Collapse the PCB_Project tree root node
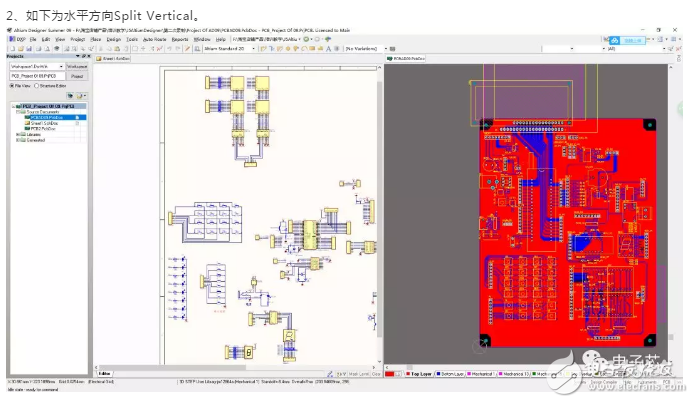The image size is (689, 398). point(13,106)
